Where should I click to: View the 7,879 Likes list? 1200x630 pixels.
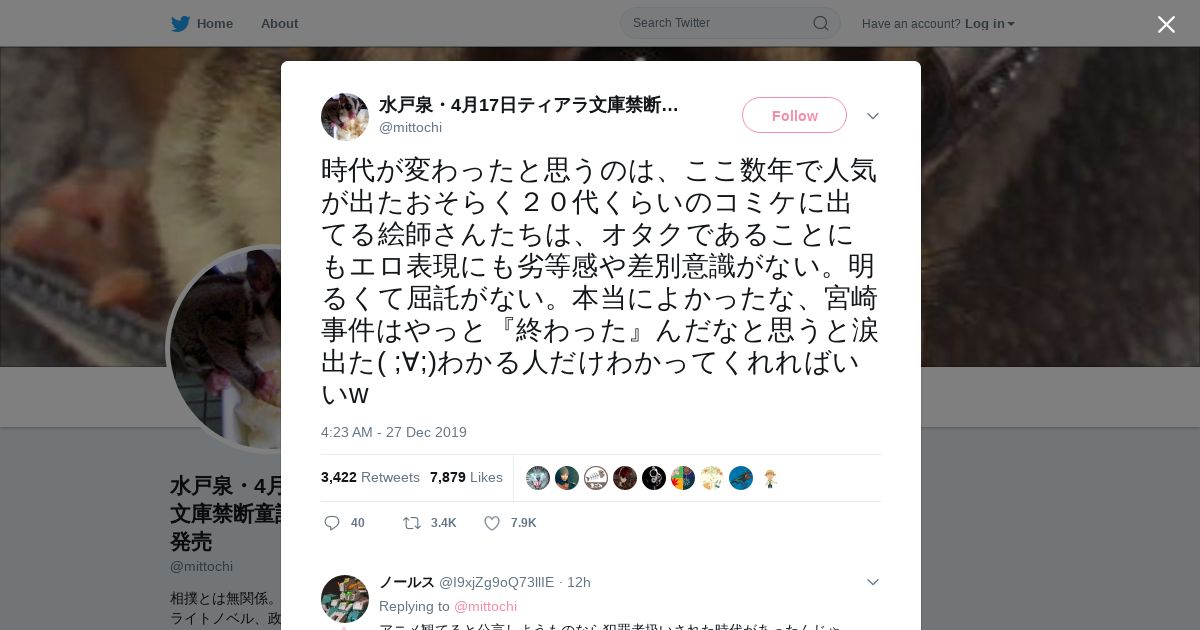(466, 477)
